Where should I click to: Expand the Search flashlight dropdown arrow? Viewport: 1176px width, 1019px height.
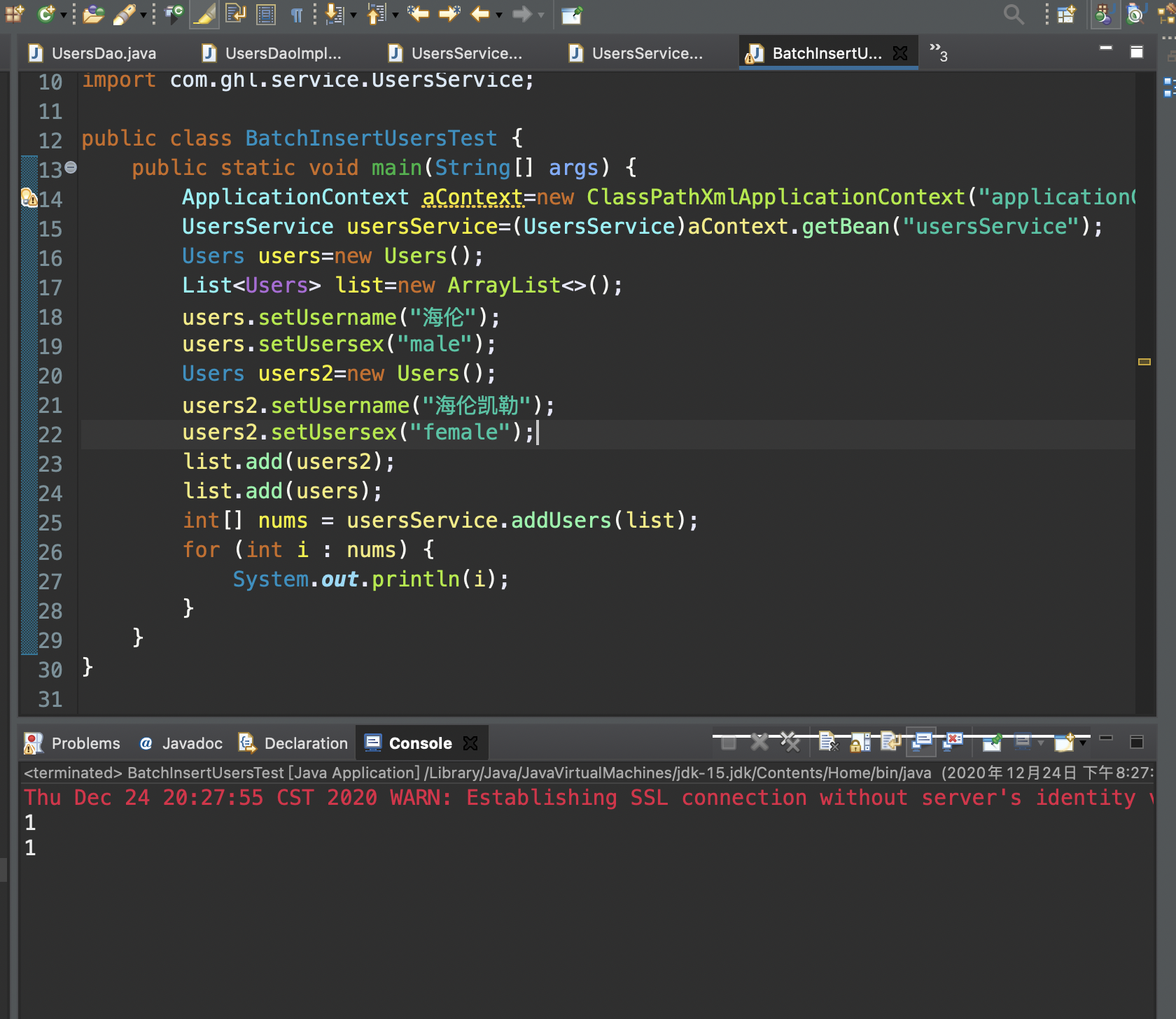143,15
